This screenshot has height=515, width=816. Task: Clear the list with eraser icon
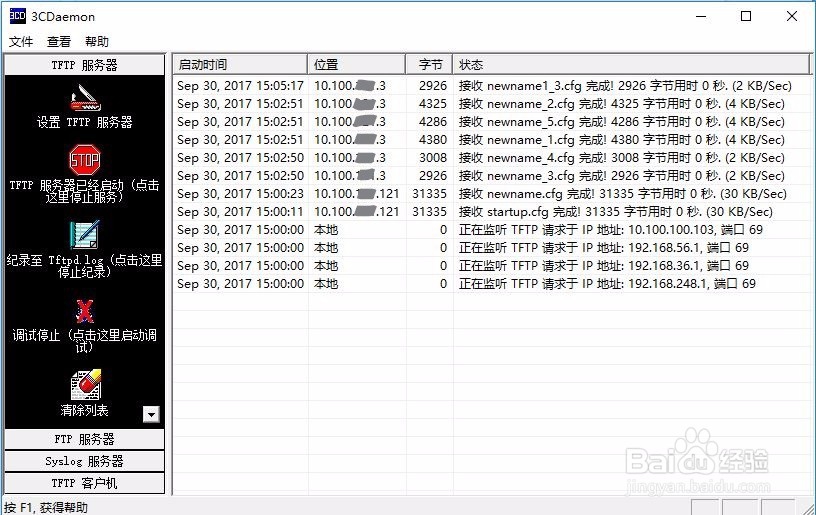(85, 384)
